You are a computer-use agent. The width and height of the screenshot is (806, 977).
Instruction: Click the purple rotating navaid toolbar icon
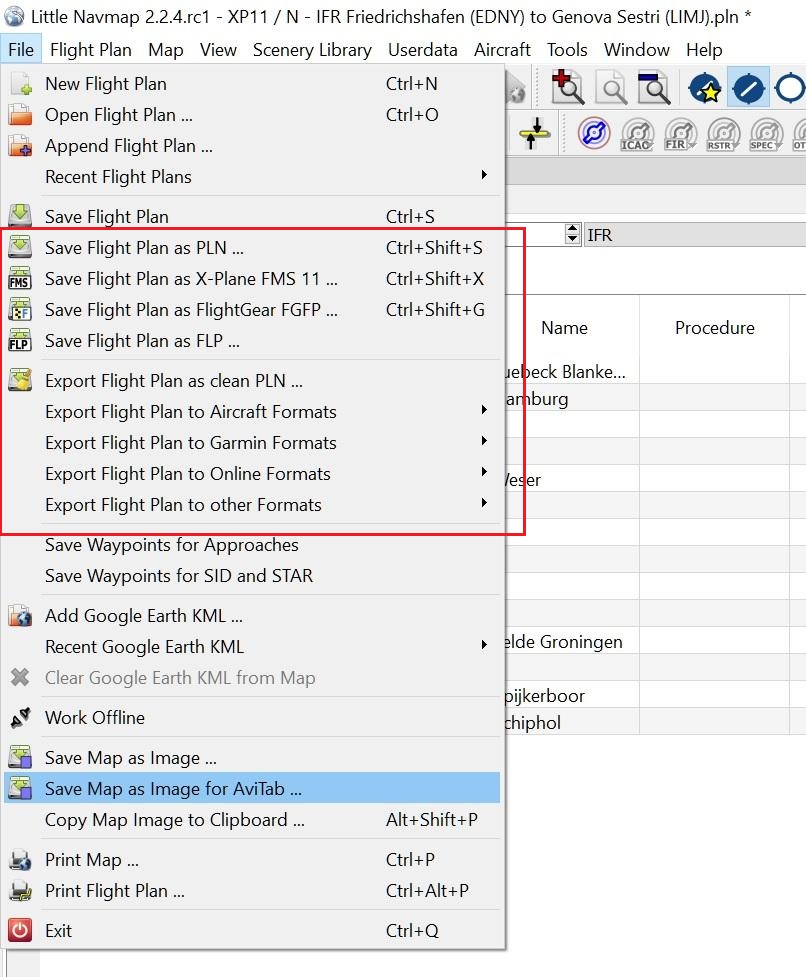click(x=593, y=132)
